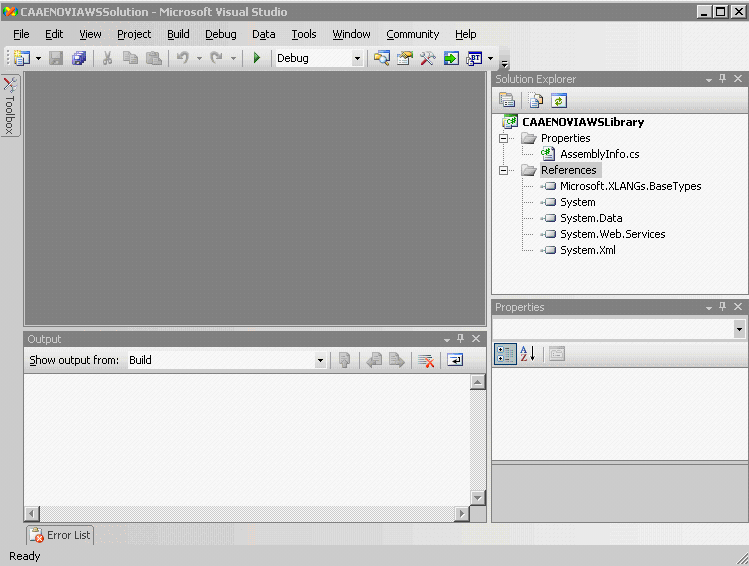The height and width of the screenshot is (566, 749).
Task: Select the Properties folder in tree
Action: point(566,138)
